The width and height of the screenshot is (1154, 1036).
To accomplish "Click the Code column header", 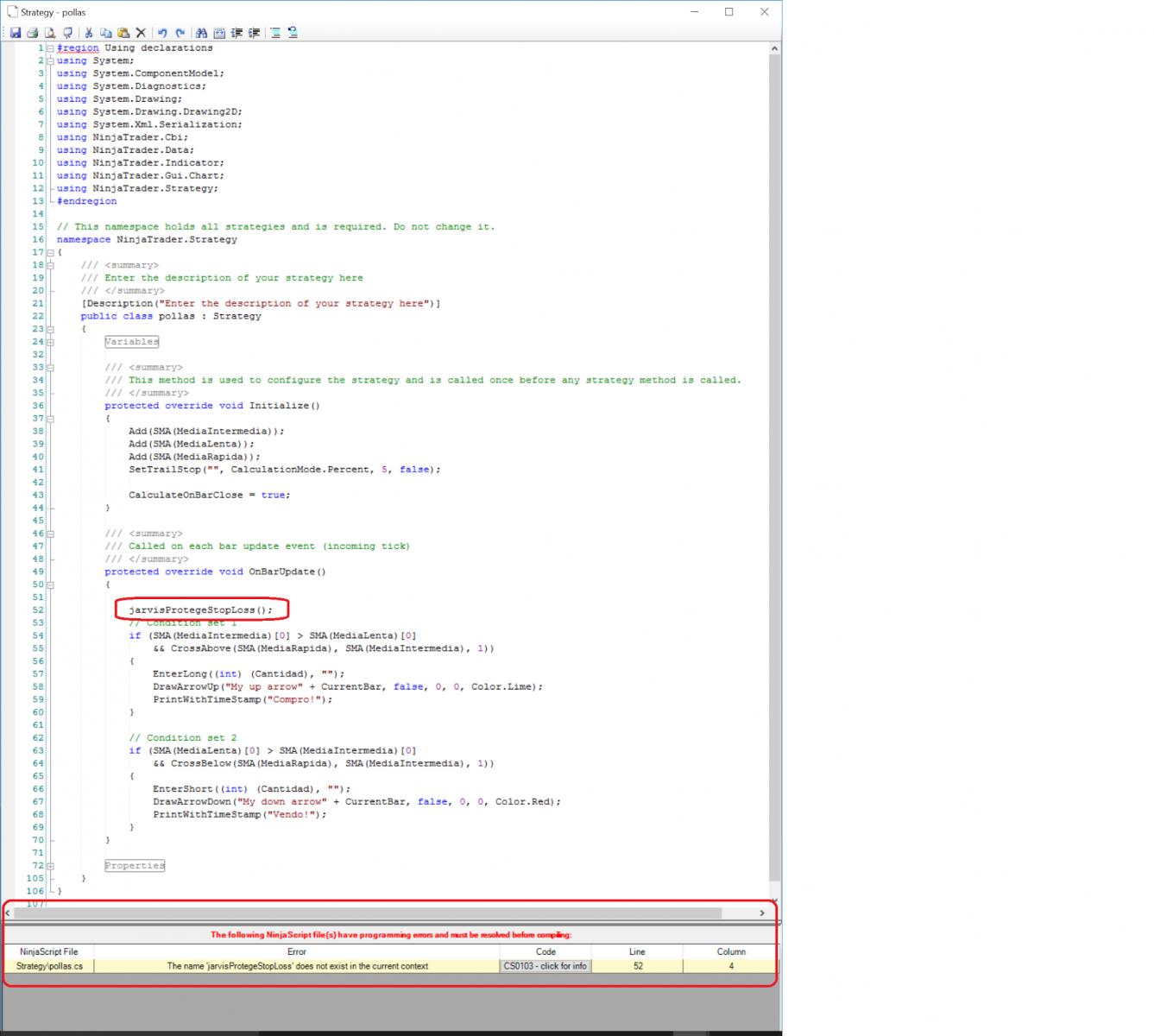I will (545, 951).
